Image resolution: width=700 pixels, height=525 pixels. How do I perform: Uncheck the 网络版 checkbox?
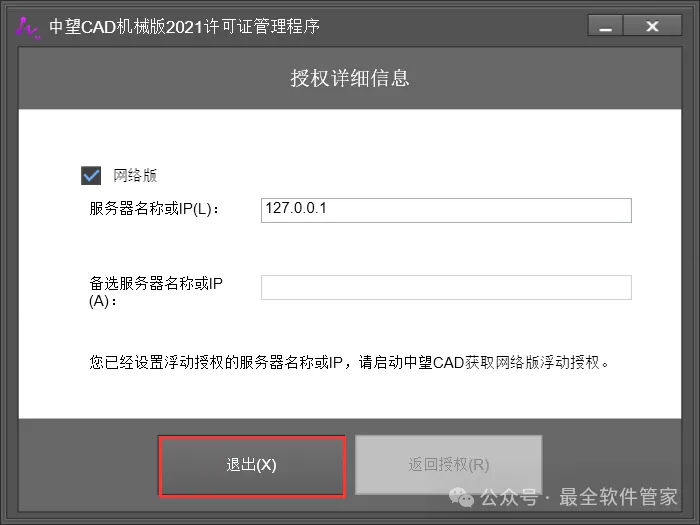pos(91,175)
